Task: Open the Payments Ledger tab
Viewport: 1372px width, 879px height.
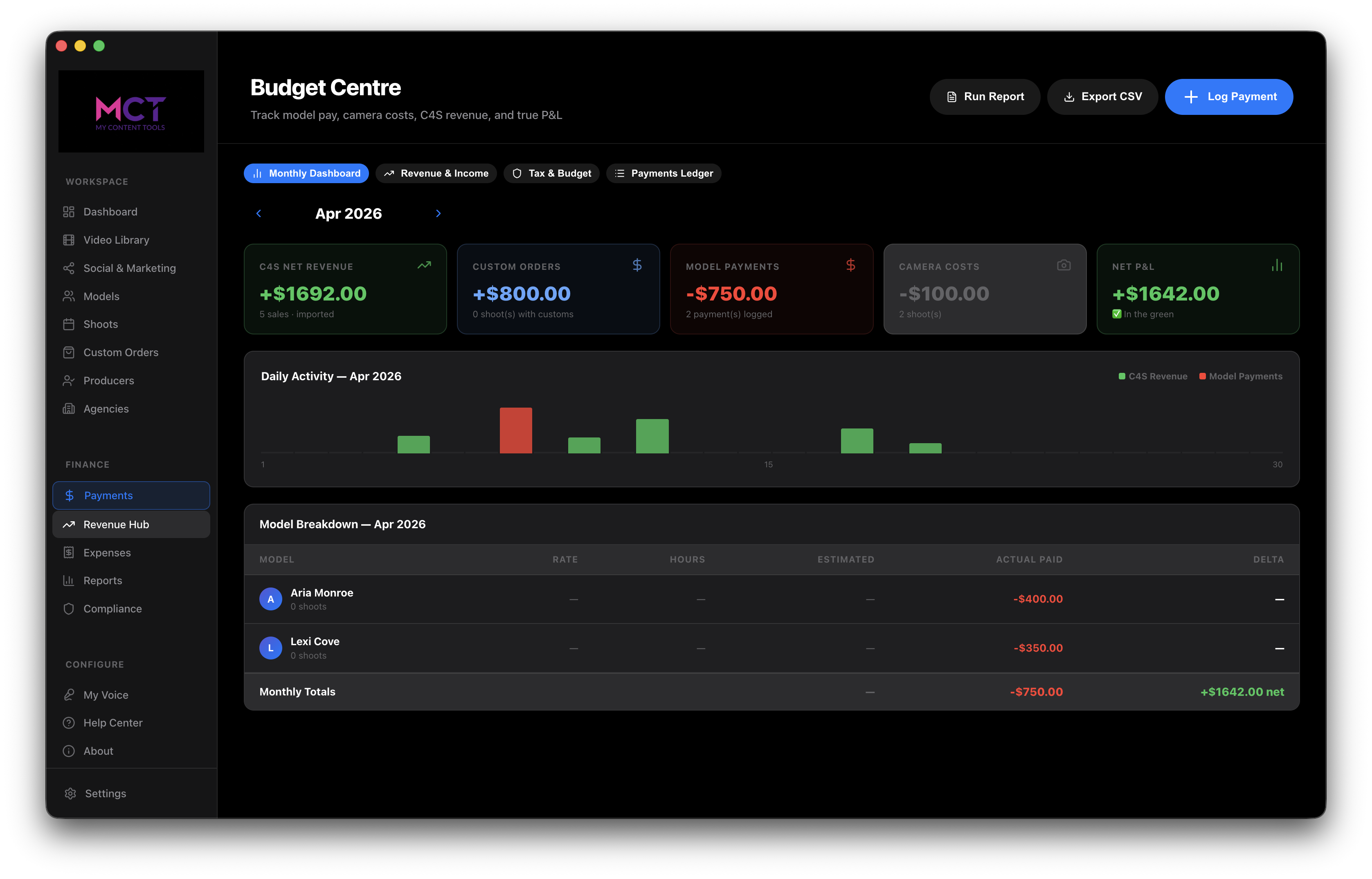Action: pos(664,173)
